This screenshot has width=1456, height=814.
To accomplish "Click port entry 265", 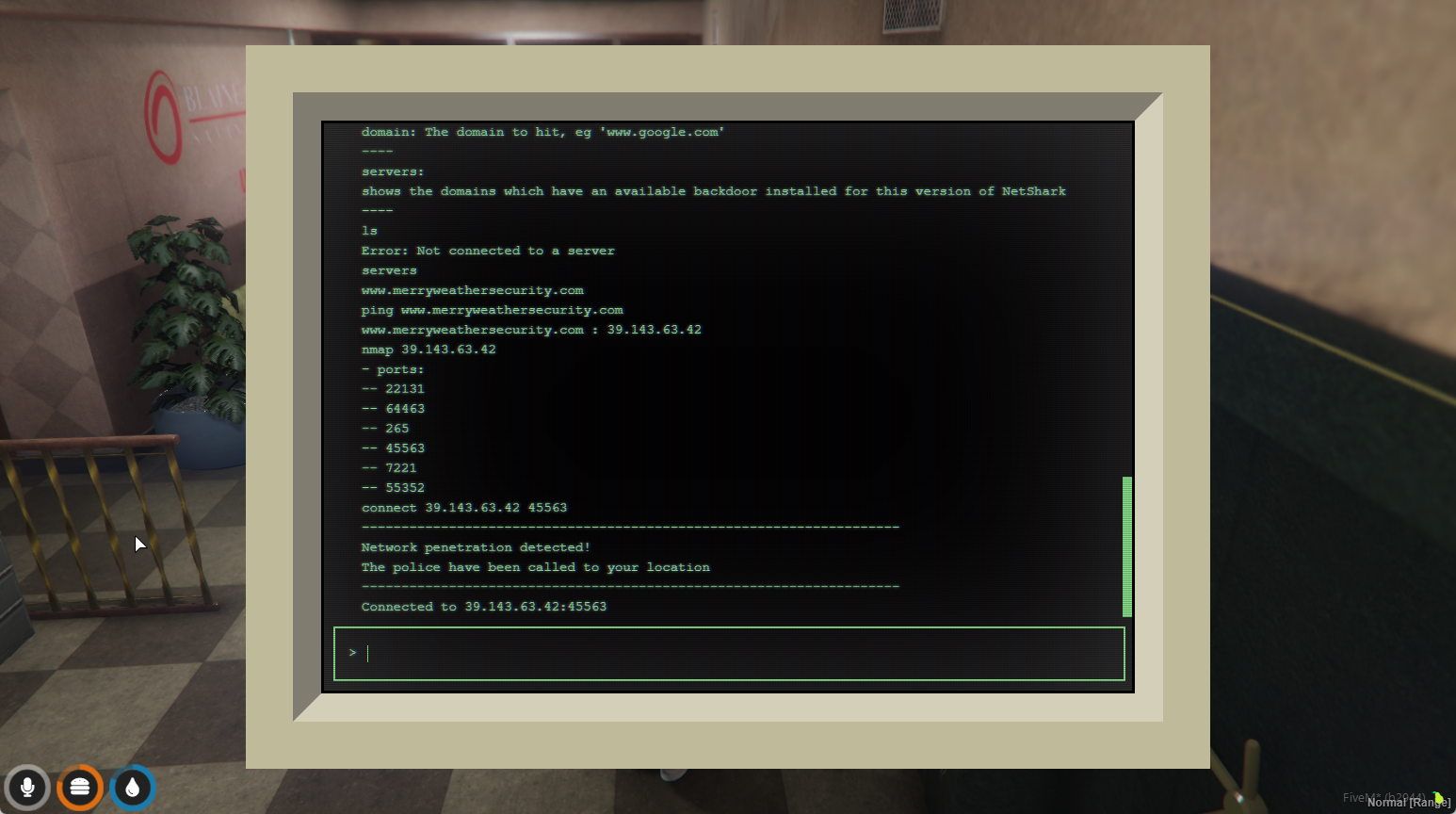I will coord(385,429).
